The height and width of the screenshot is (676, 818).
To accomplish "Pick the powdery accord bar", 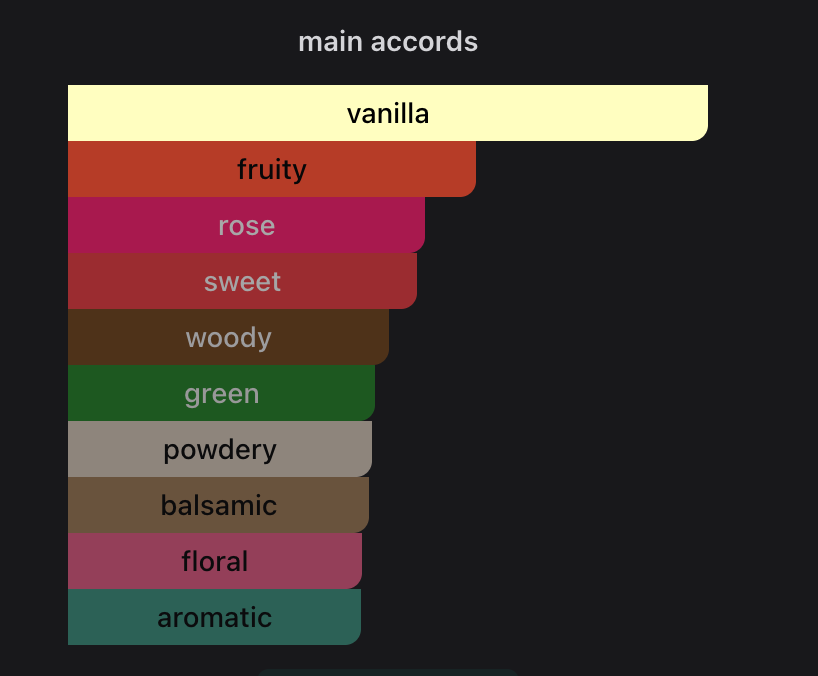I will 220,449.
